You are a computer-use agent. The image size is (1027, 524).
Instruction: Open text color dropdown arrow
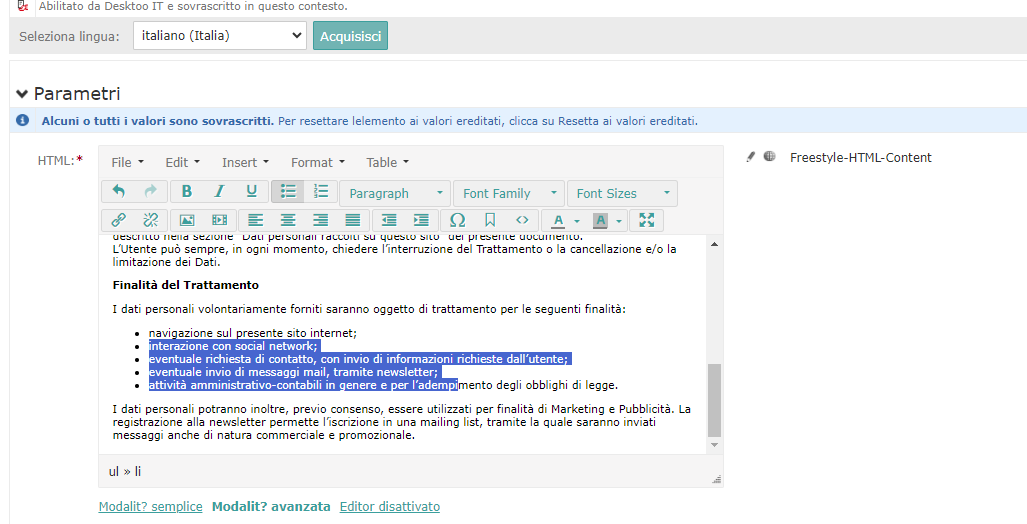[x=577, y=221]
